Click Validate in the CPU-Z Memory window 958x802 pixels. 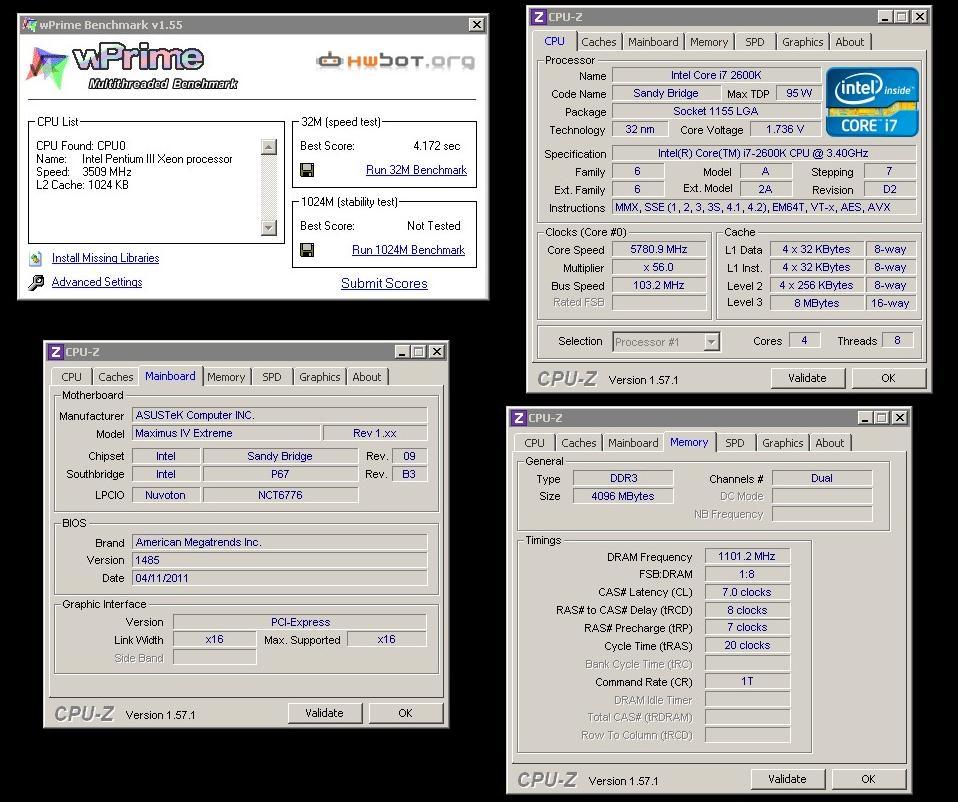[787, 779]
